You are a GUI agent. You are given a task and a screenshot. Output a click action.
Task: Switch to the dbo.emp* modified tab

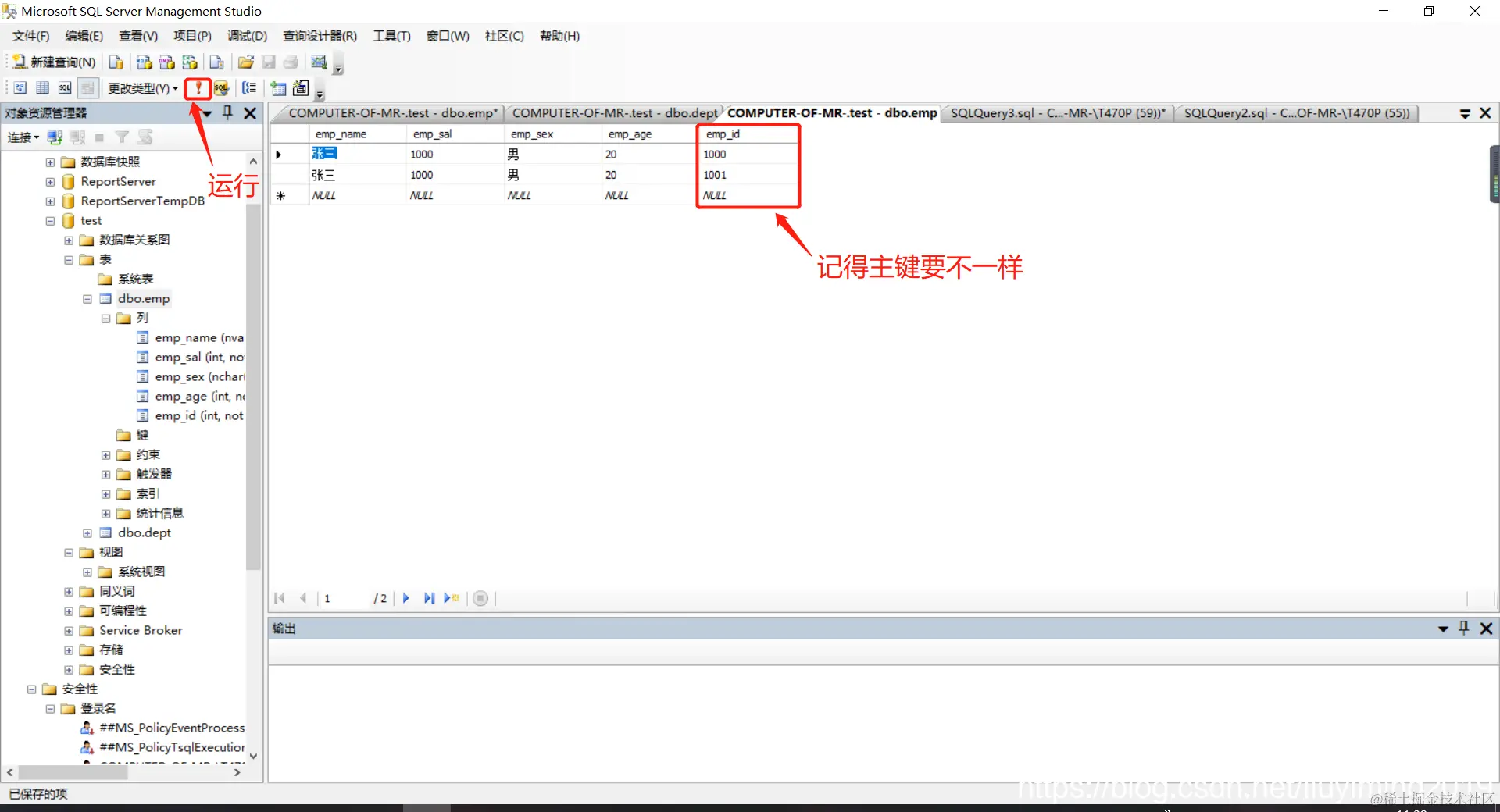(393, 113)
